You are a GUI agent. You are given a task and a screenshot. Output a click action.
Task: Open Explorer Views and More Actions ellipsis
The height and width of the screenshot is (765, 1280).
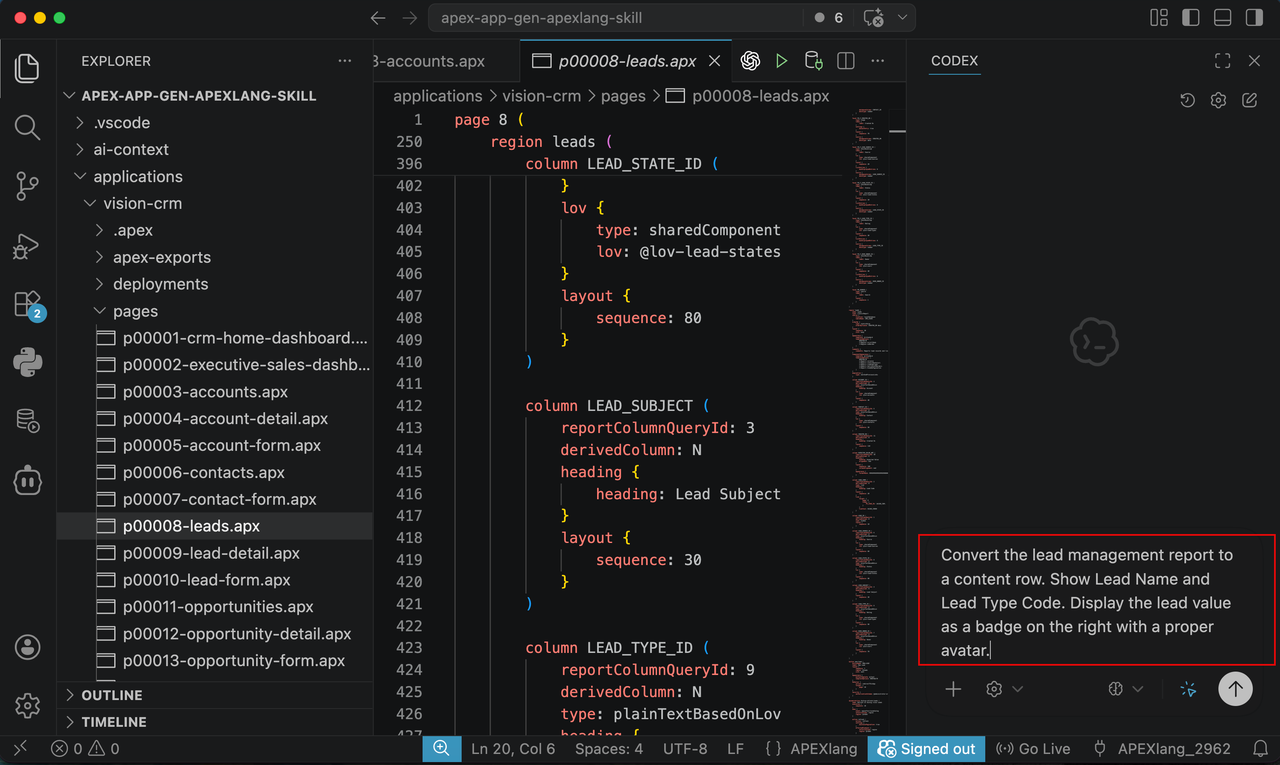click(x=345, y=61)
